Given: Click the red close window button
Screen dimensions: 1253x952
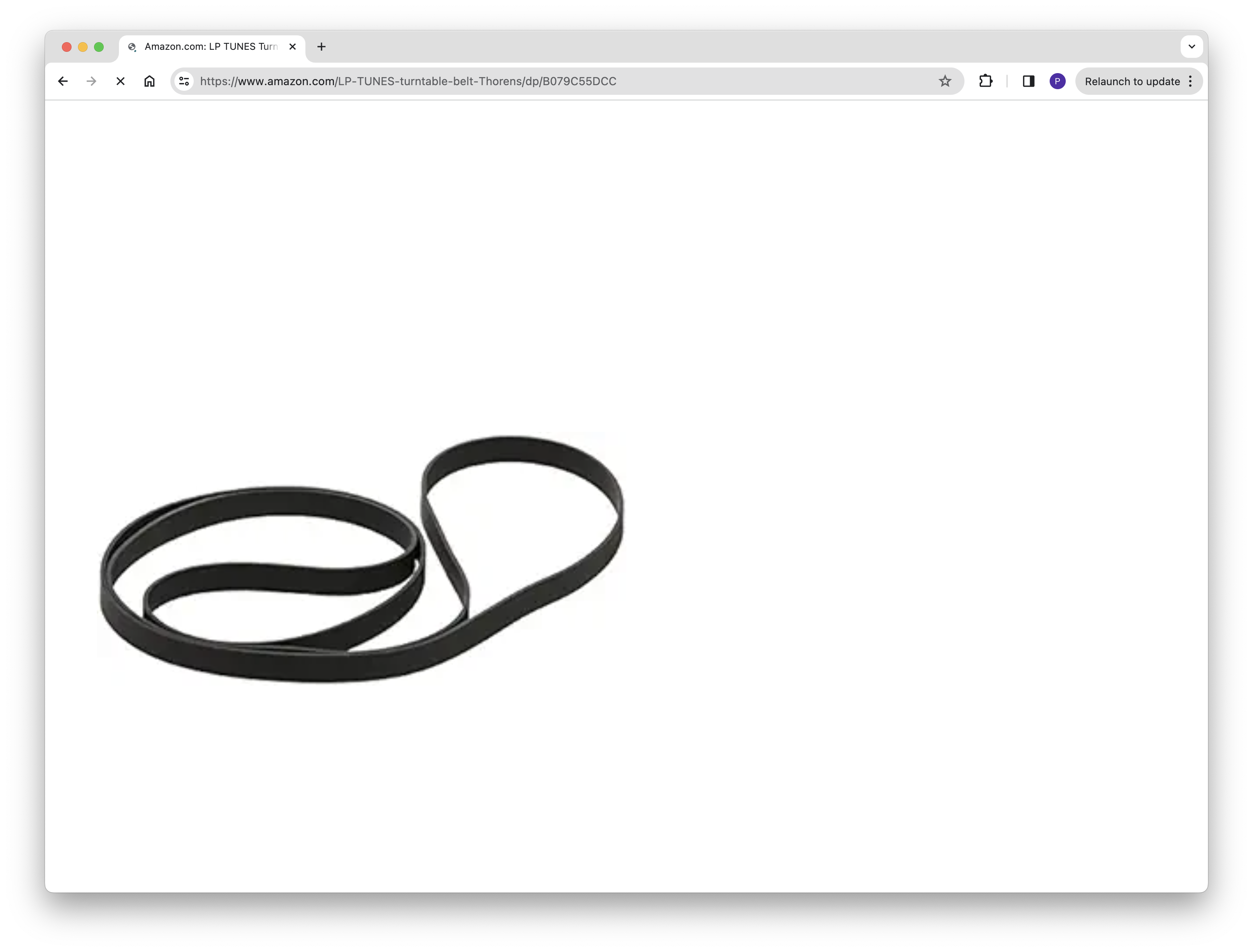Looking at the screenshot, I should (66, 47).
